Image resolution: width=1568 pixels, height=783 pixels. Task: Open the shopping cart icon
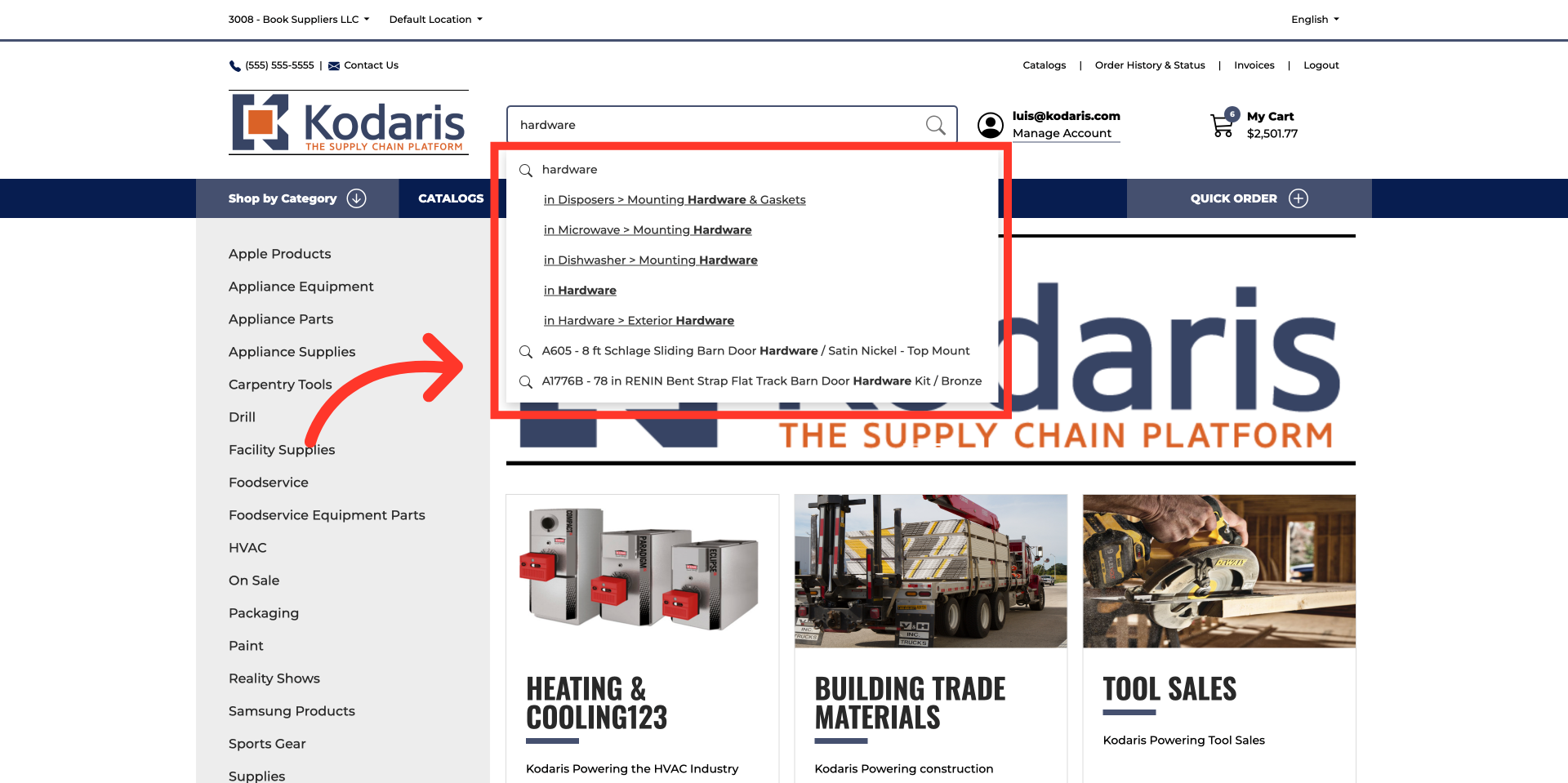click(1223, 125)
